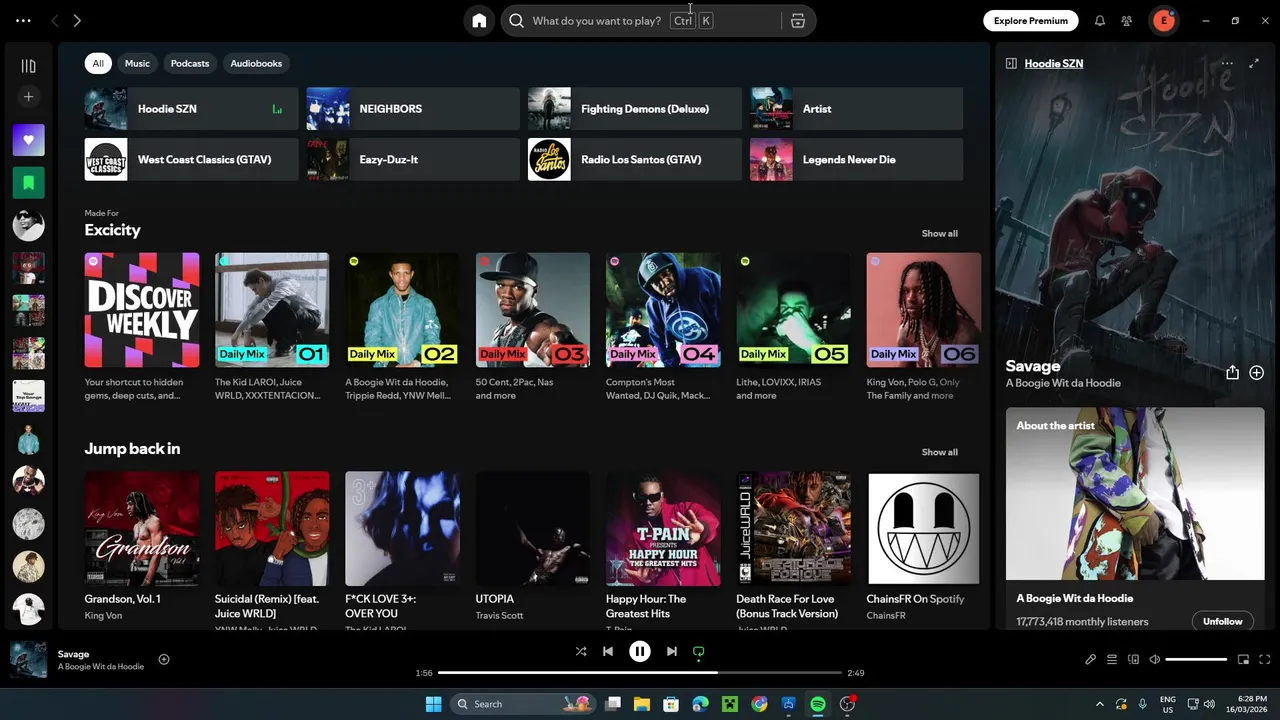This screenshot has width=1280, height=720.
Task: Open Windows Start menu
Action: [x=433, y=704]
